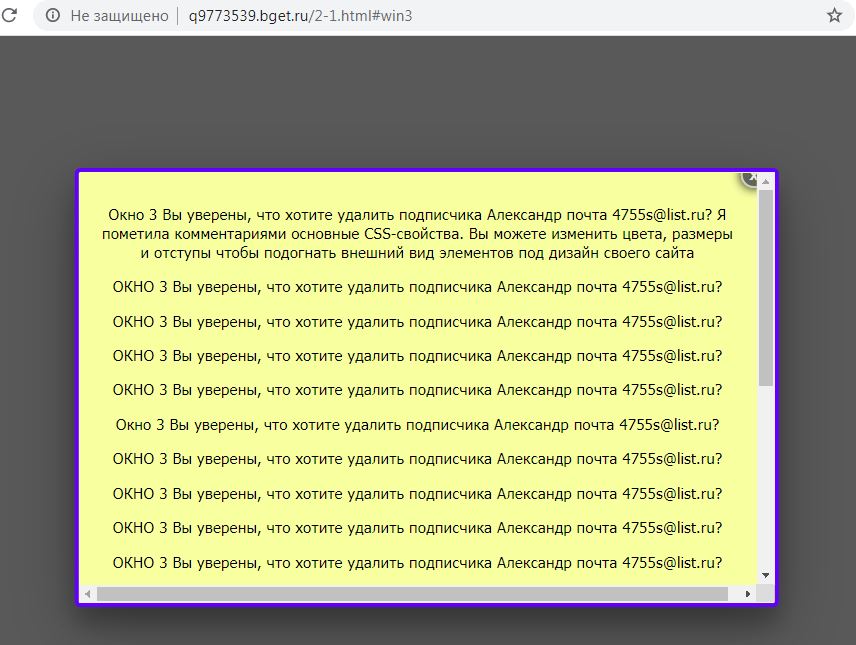Click the first uppercase "ОКНО 3" line

coord(417,287)
